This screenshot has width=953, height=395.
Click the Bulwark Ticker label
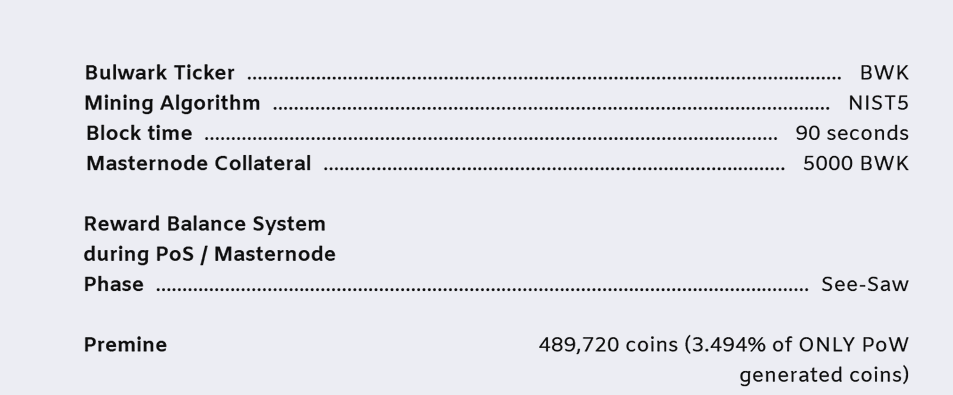pos(159,73)
